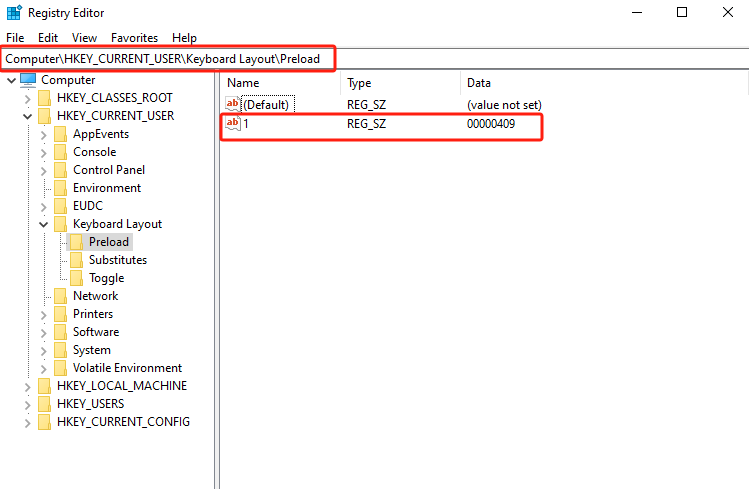Click the HKEY_USERS folder icon
The width and height of the screenshot is (749, 489).
click(44, 404)
